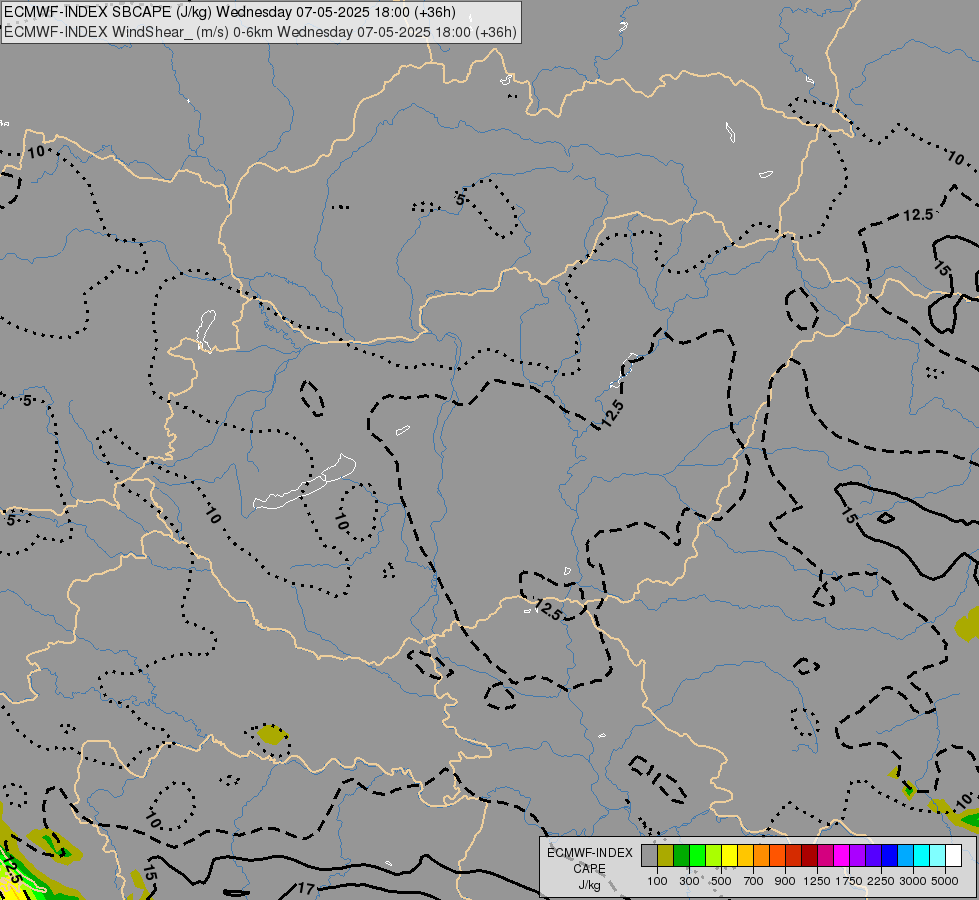This screenshot has height=900, width=979.
Task: Click the dark red legend swatch before 1250
Action: [x=810, y=855]
